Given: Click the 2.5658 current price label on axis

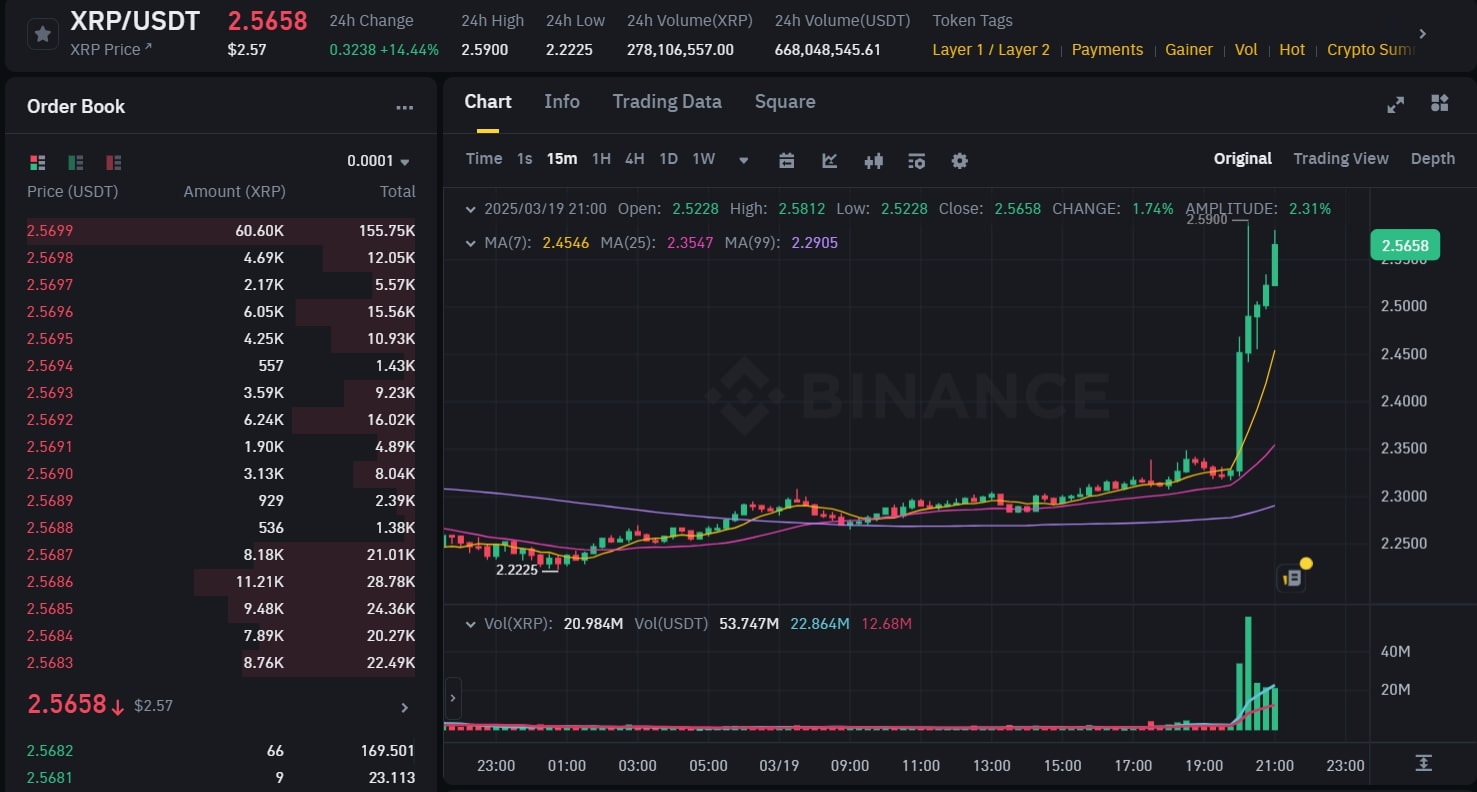Looking at the screenshot, I should pos(1405,245).
